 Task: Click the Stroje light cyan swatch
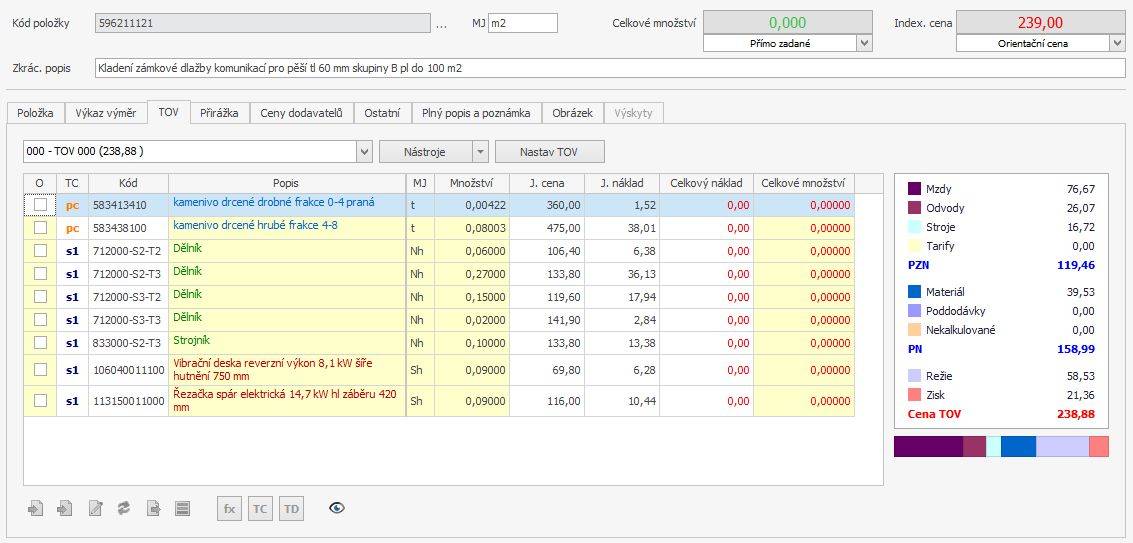tap(914, 227)
